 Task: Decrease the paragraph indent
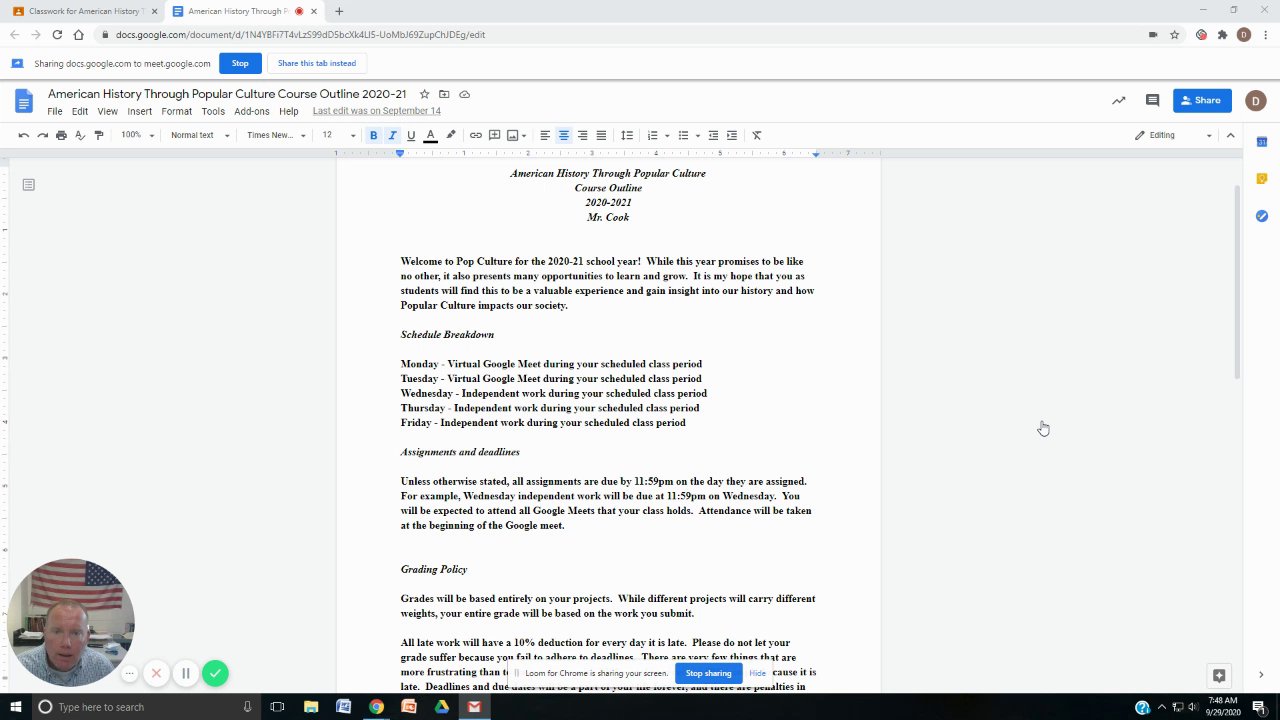click(713, 135)
